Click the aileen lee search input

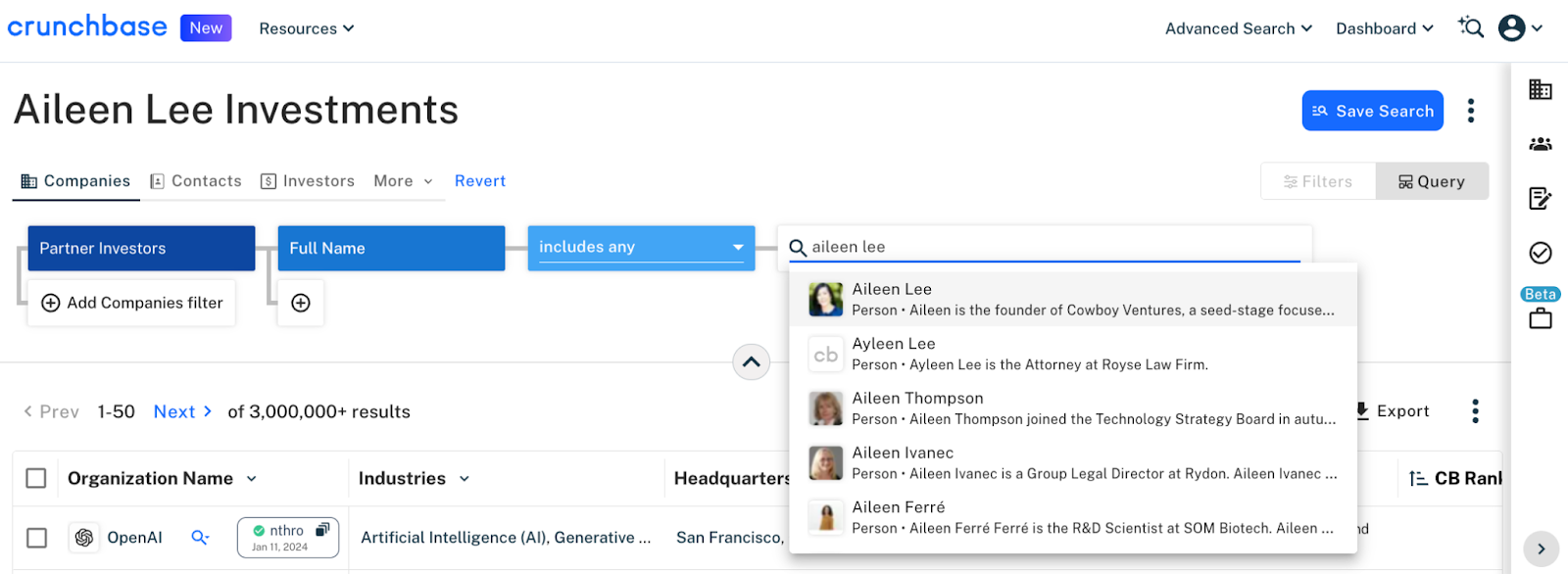coord(1045,247)
